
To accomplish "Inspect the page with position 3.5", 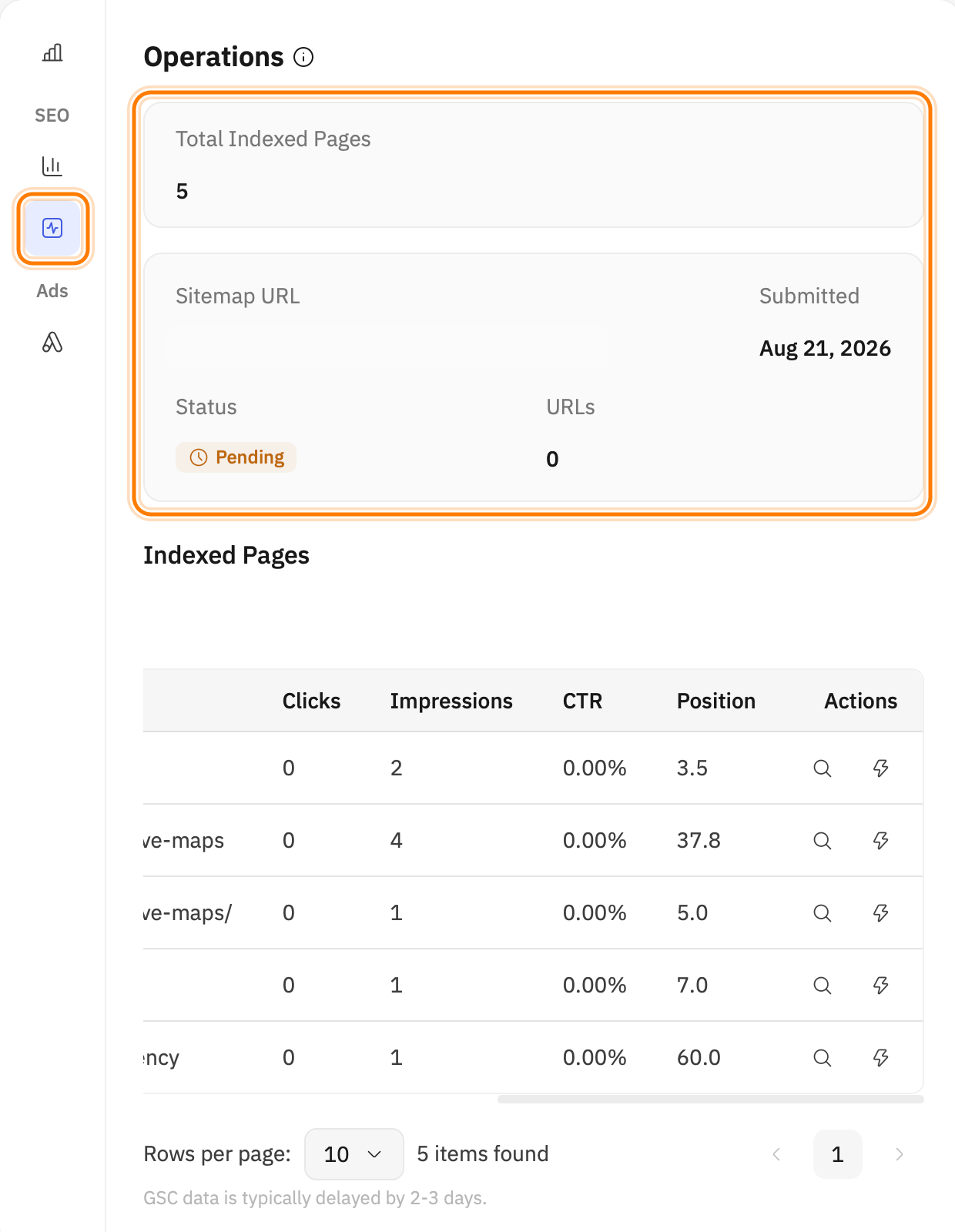I will click(x=823, y=768).
